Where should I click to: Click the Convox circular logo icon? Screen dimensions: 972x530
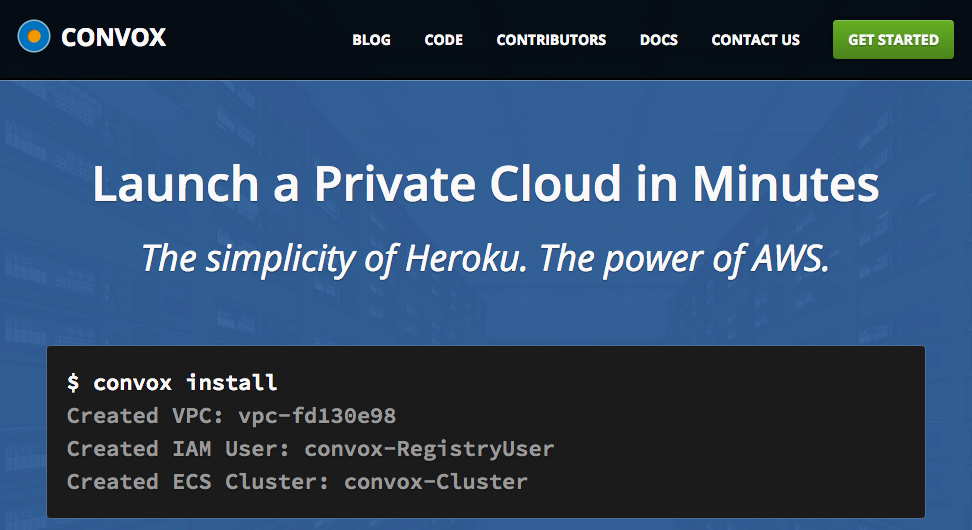[x=34, y=36]
